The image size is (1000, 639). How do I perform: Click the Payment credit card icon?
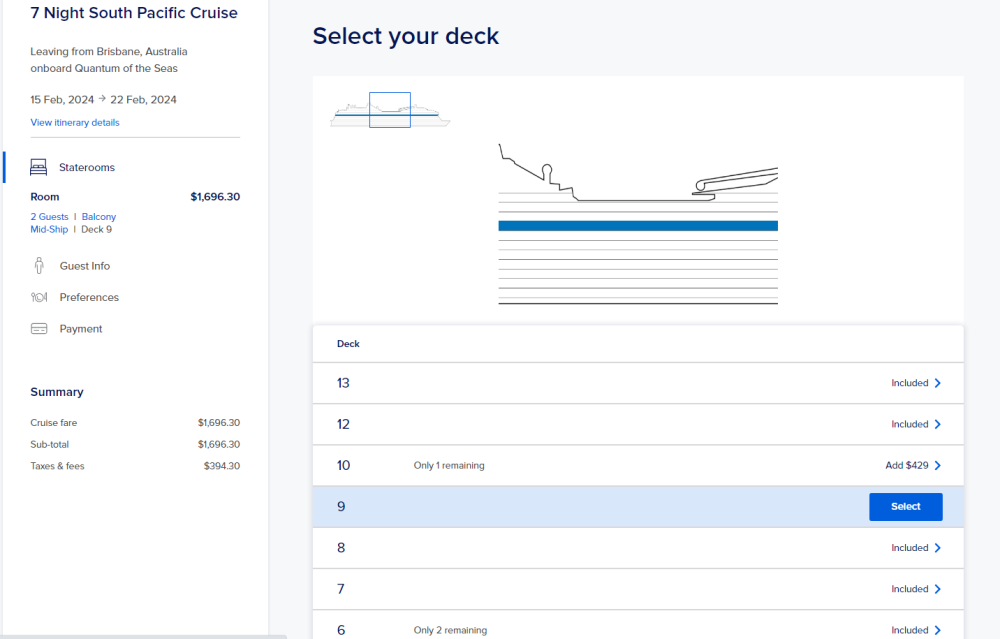pos(39,329)
